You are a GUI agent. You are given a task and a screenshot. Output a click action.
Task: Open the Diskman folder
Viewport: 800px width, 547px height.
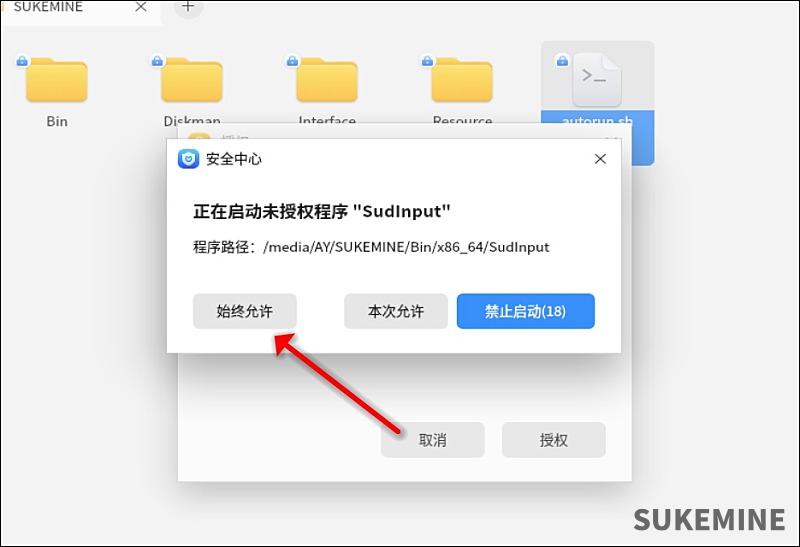point(192,81)
